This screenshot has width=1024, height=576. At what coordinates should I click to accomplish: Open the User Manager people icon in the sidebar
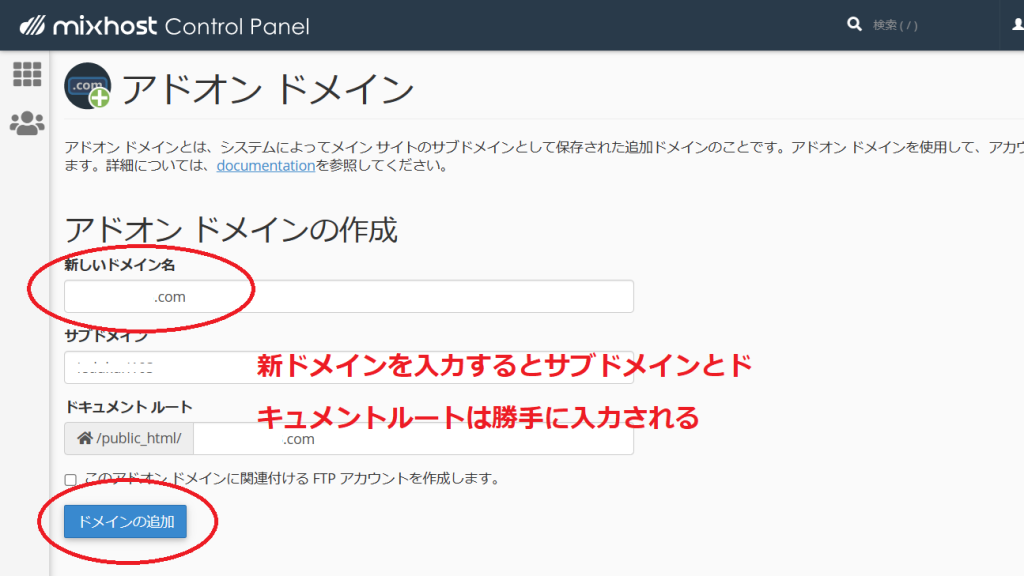(x=27, y=123)
